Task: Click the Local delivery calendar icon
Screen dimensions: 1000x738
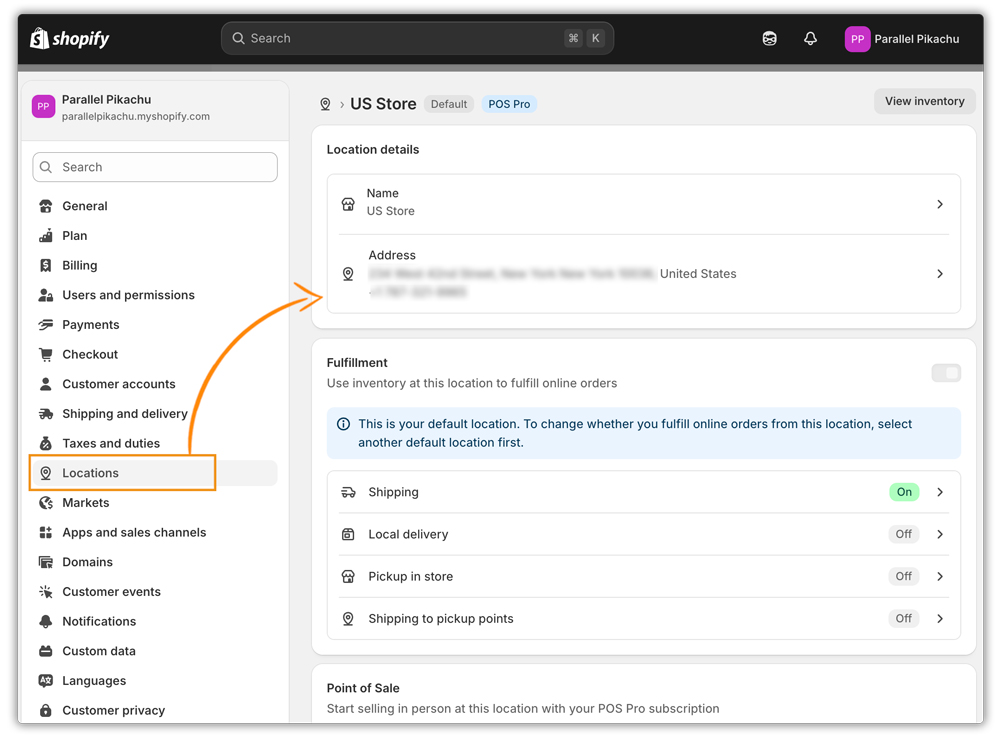Action: pyautogui.click(x=348, y=534)
